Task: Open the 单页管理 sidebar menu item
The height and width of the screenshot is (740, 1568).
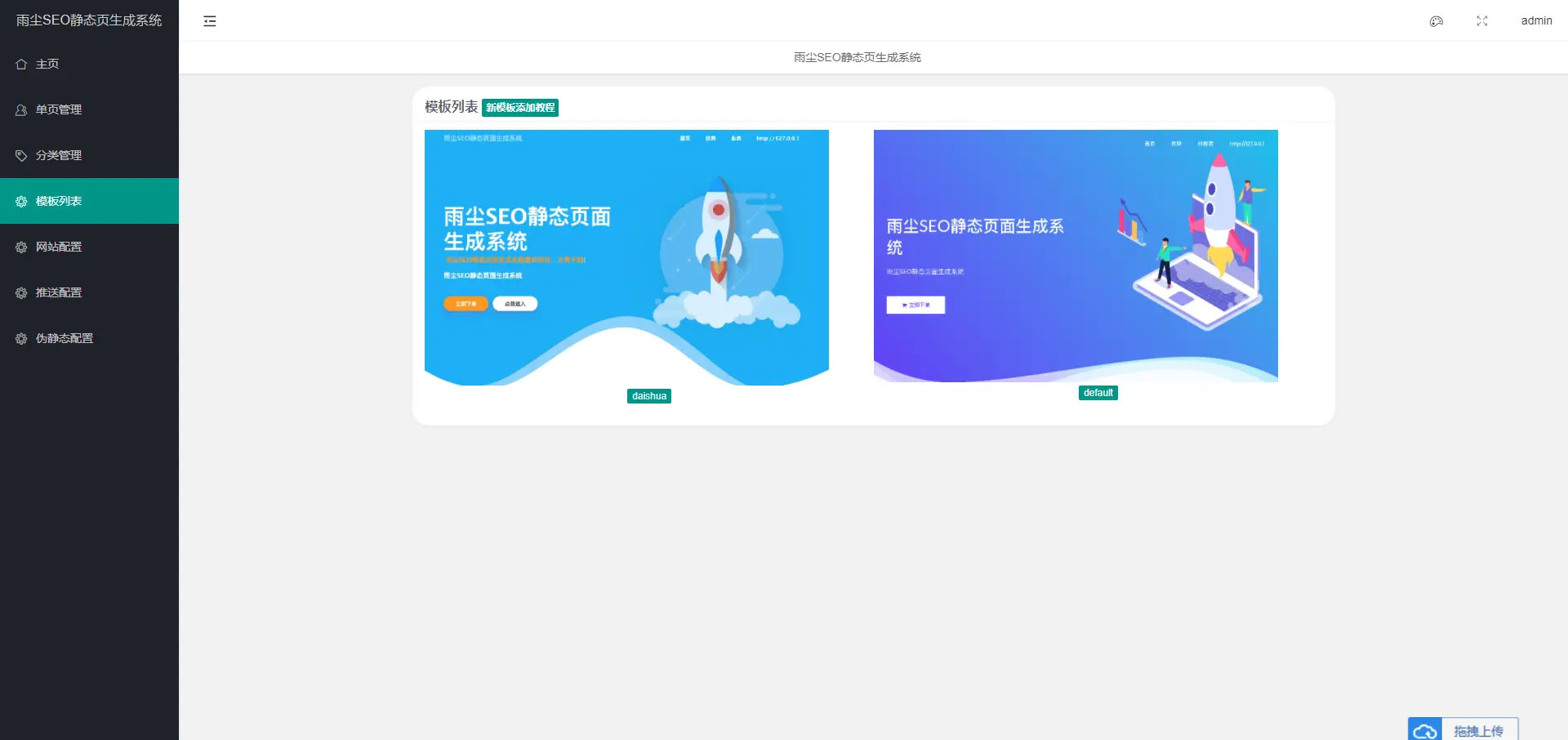Action: point(57,109)
